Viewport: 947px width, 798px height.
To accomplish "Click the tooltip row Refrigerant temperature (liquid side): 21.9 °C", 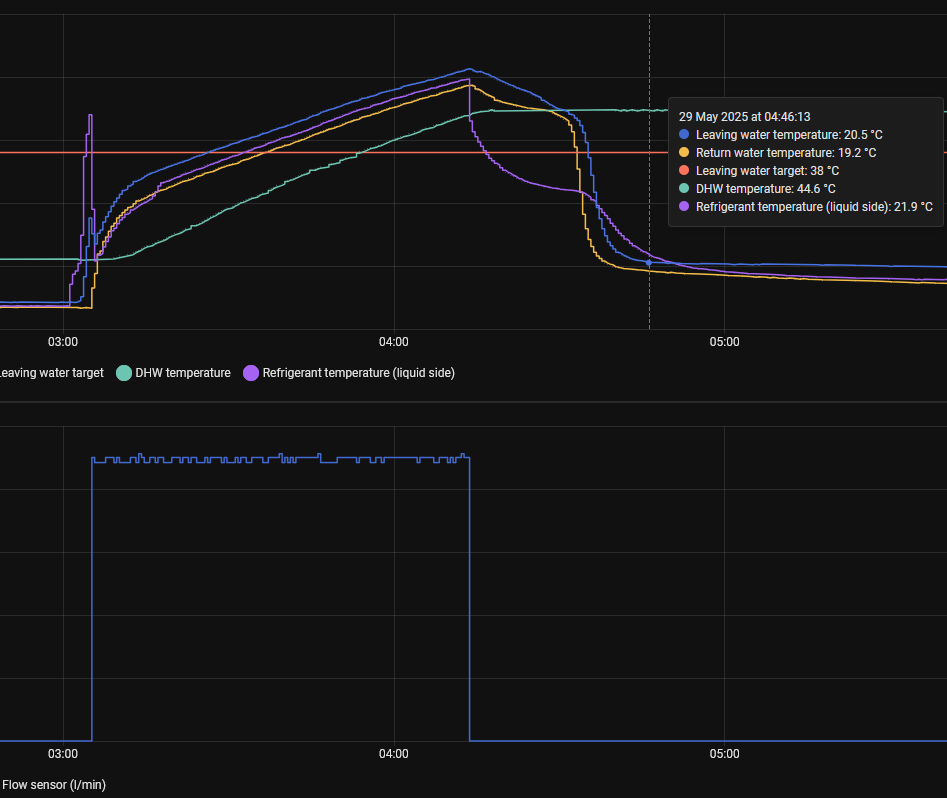I will click(x=814, y=206).
